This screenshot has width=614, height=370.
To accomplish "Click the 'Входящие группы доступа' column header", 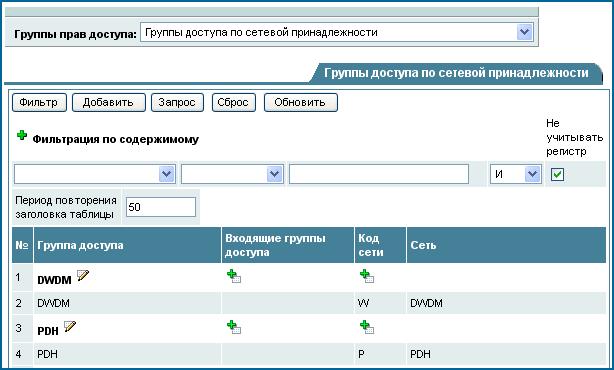I will tap(288, 245).
